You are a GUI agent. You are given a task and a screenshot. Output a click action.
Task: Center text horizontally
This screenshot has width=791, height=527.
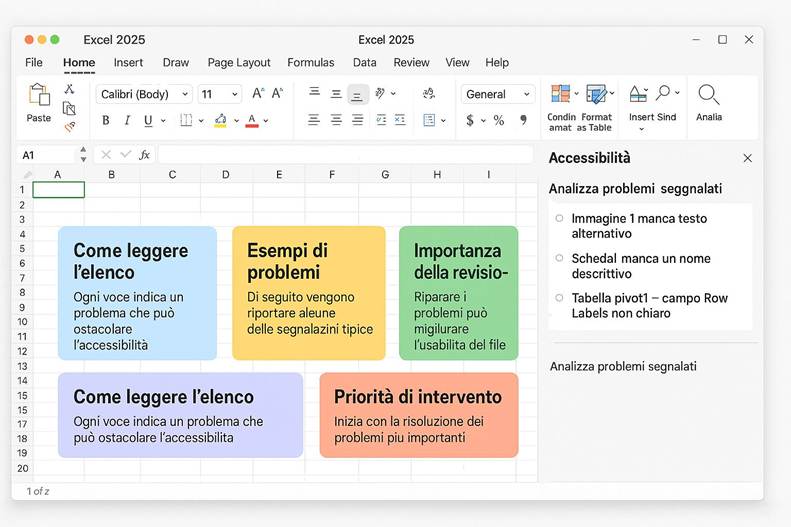(x=336, y=120)
